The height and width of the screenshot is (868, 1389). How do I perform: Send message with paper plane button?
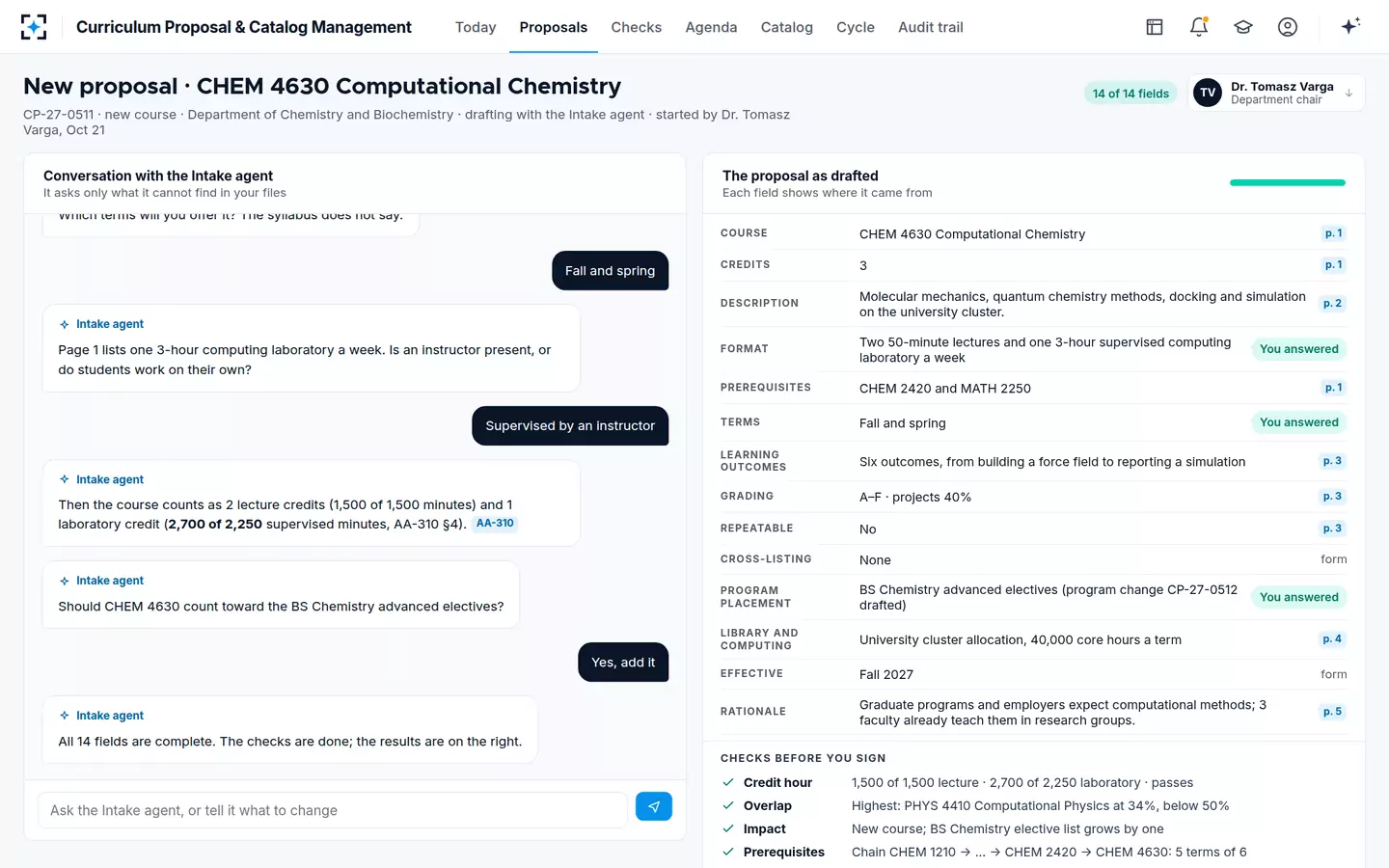pos(654,806)
